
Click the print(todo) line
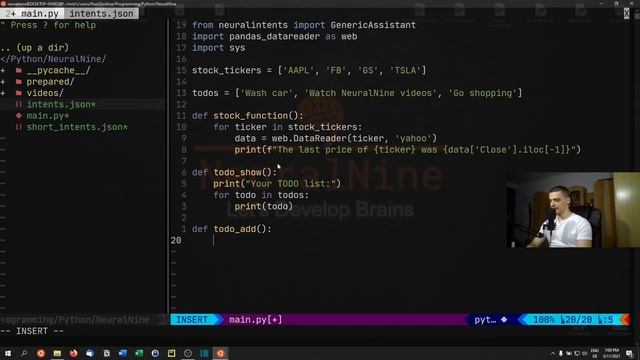click(263, 207)
